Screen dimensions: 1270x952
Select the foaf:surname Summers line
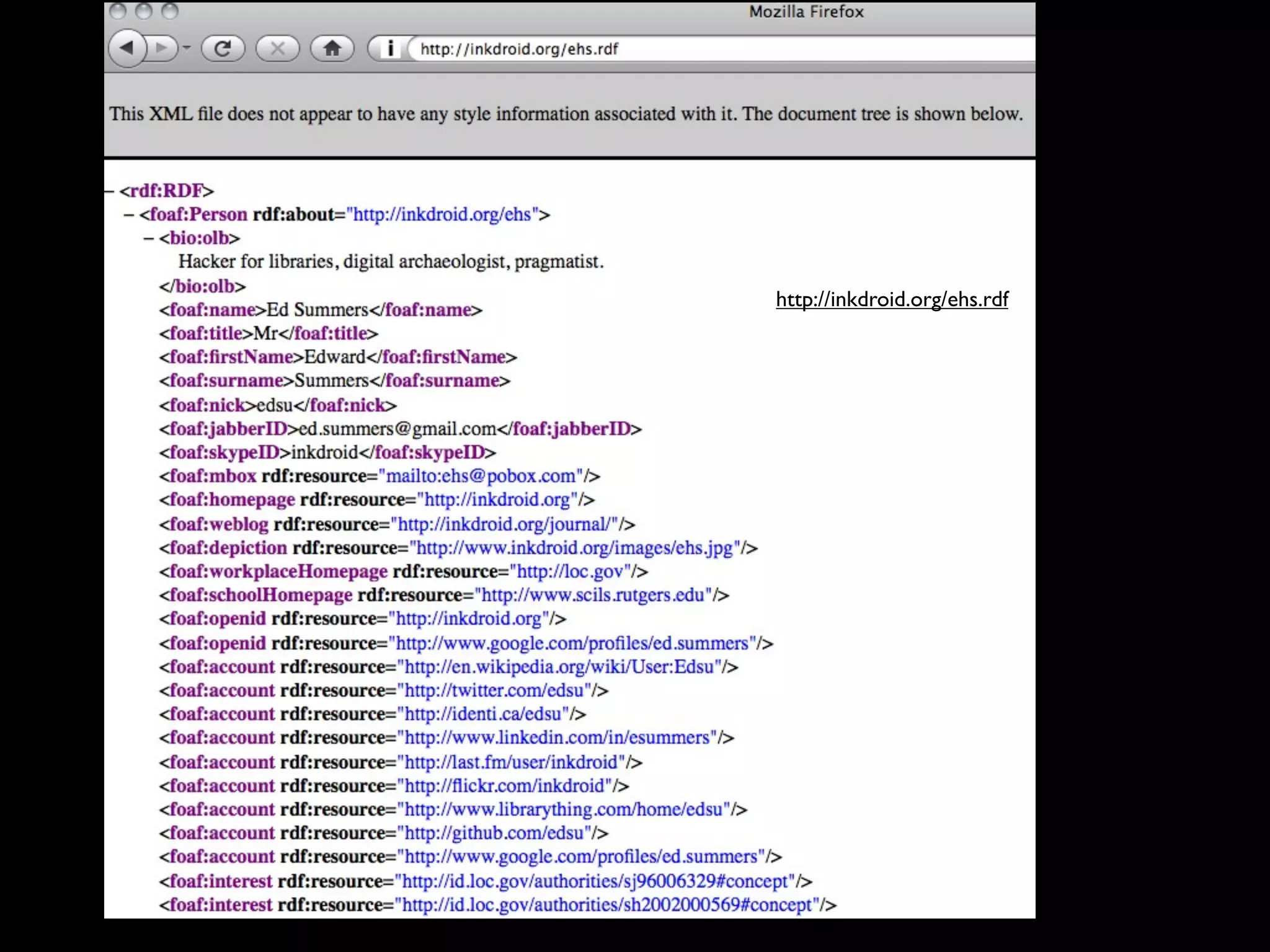click(335, 381)
